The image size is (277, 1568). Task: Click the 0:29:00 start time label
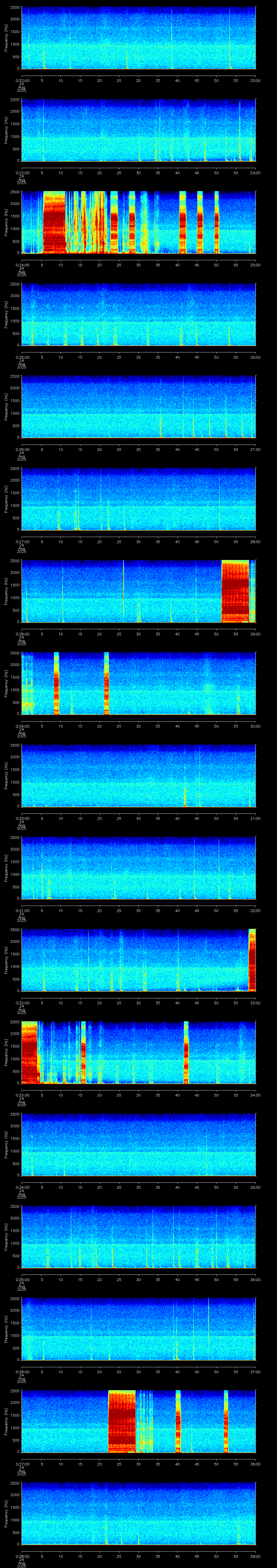click(22, 726)
